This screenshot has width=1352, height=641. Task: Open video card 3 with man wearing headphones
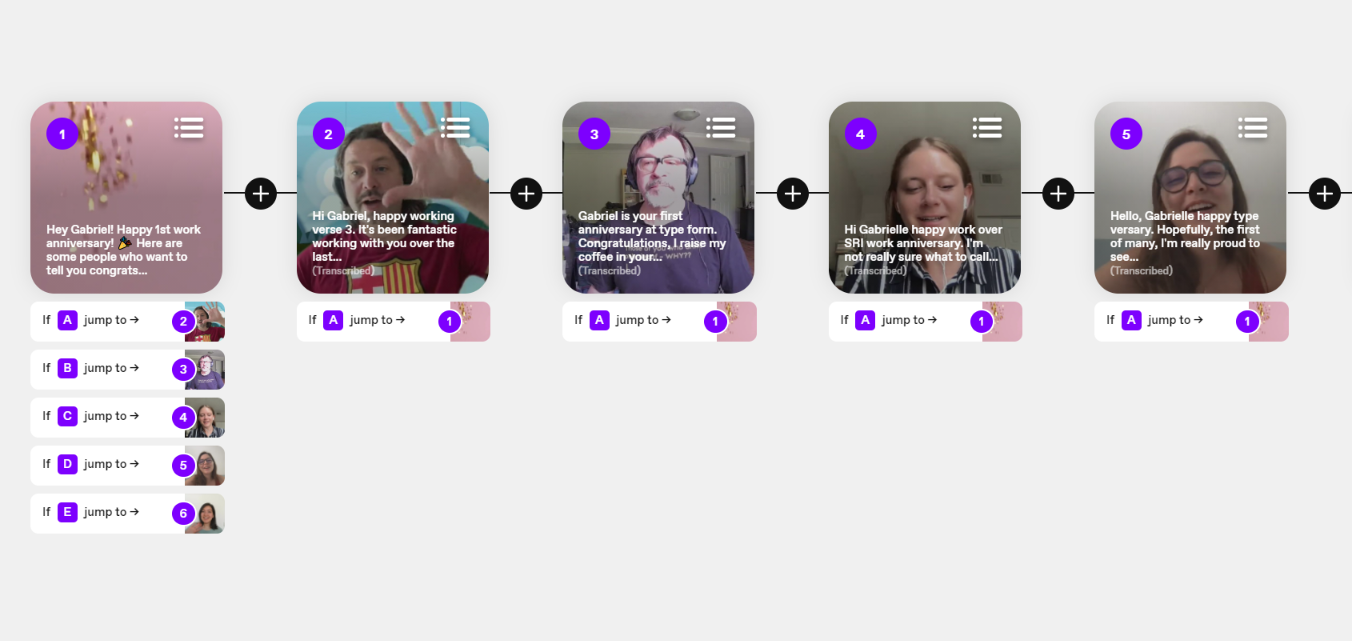click(x=658, y=197)
